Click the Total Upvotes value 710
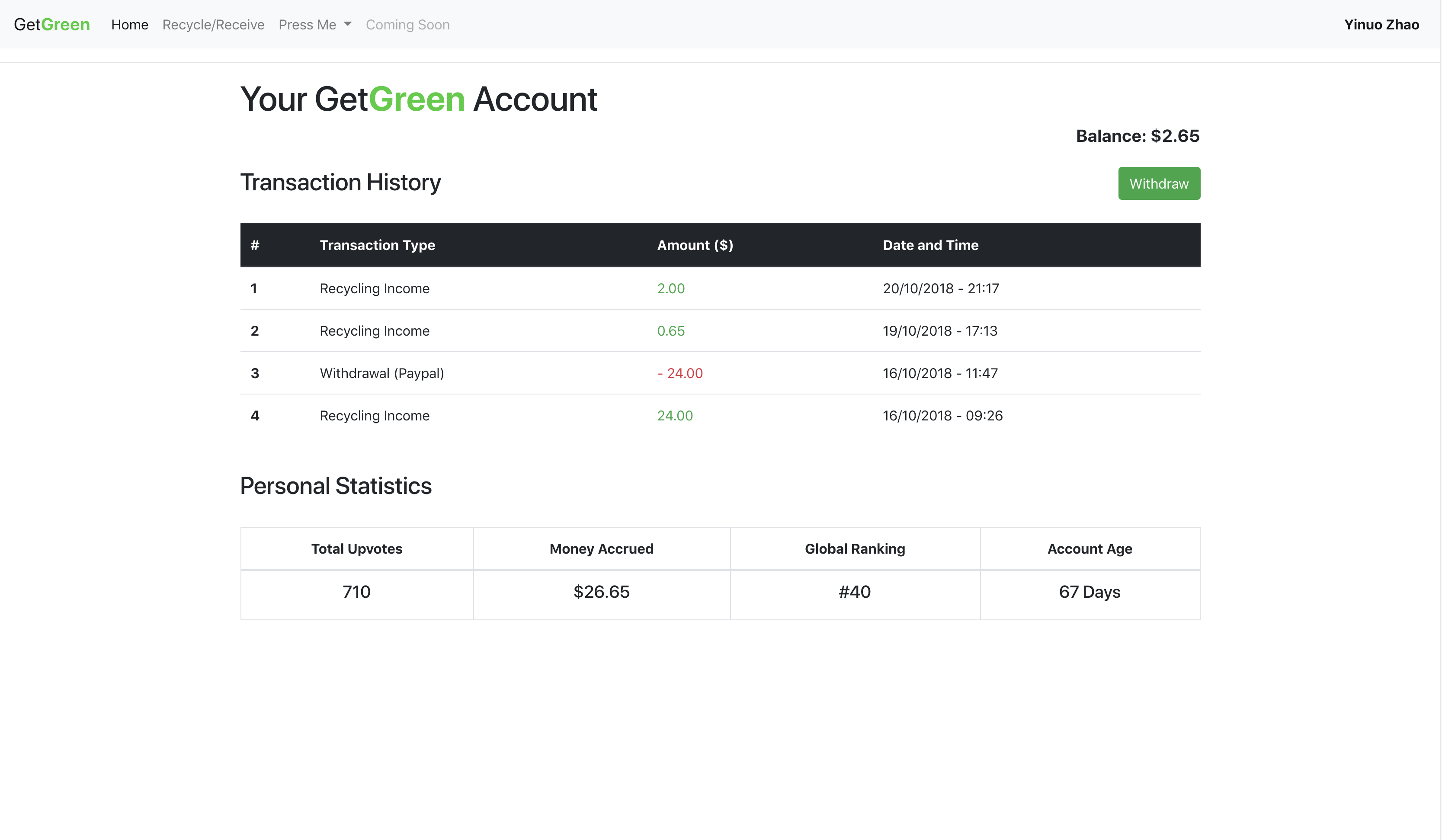 tap(356, 592)
